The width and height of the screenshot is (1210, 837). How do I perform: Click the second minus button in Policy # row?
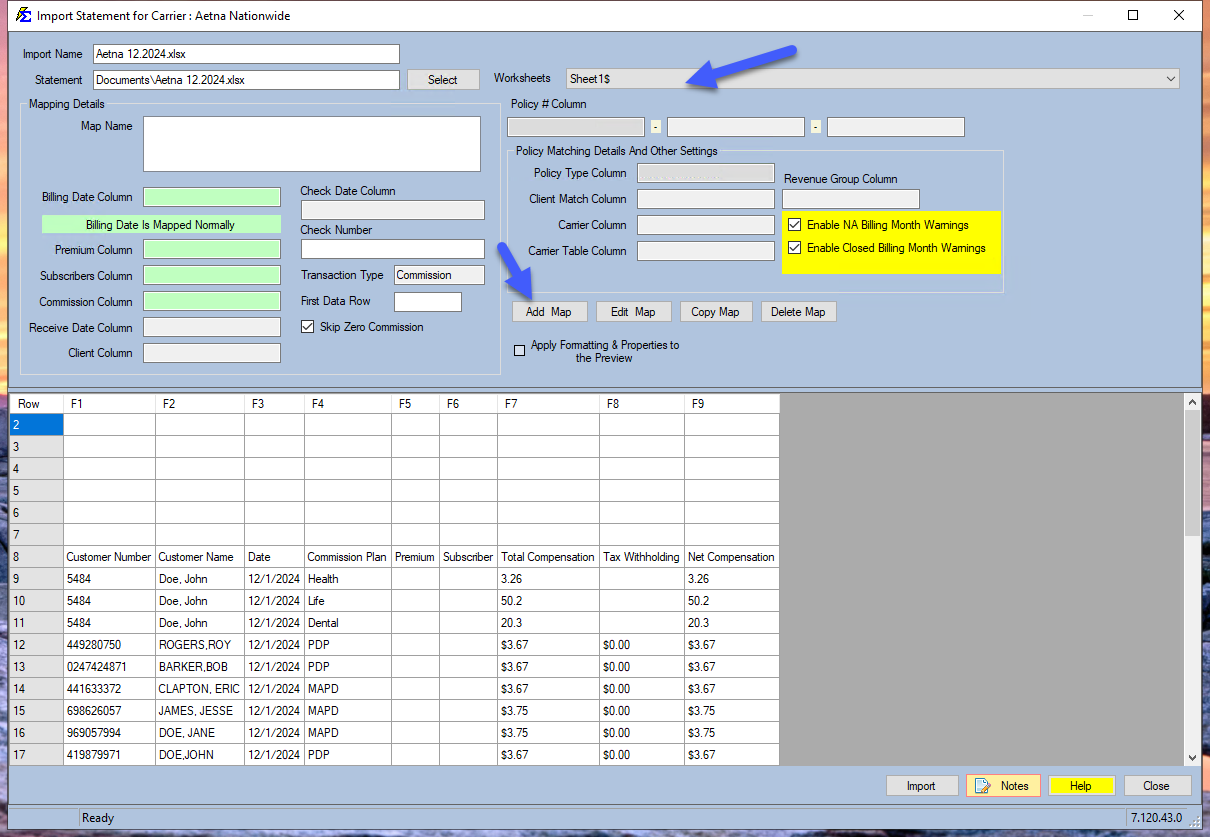[815, 126]
